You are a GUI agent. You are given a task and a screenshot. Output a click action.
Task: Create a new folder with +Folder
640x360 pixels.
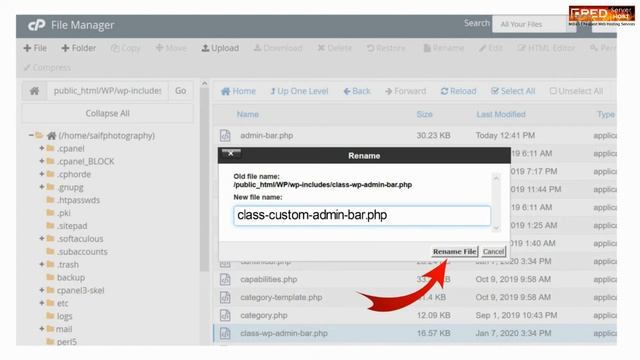click(78, 48)
